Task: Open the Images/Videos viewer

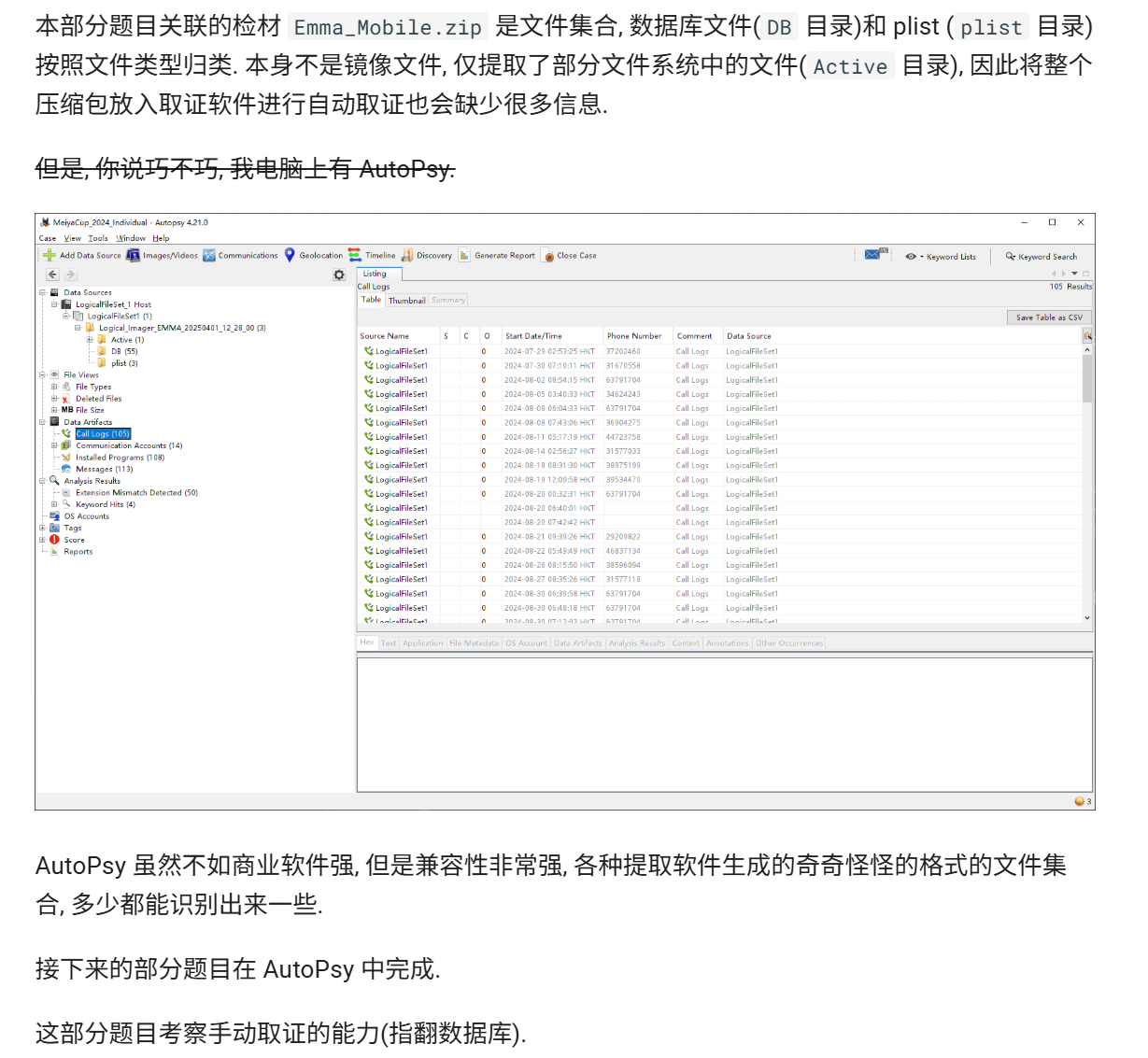Action: coord(134,255)
